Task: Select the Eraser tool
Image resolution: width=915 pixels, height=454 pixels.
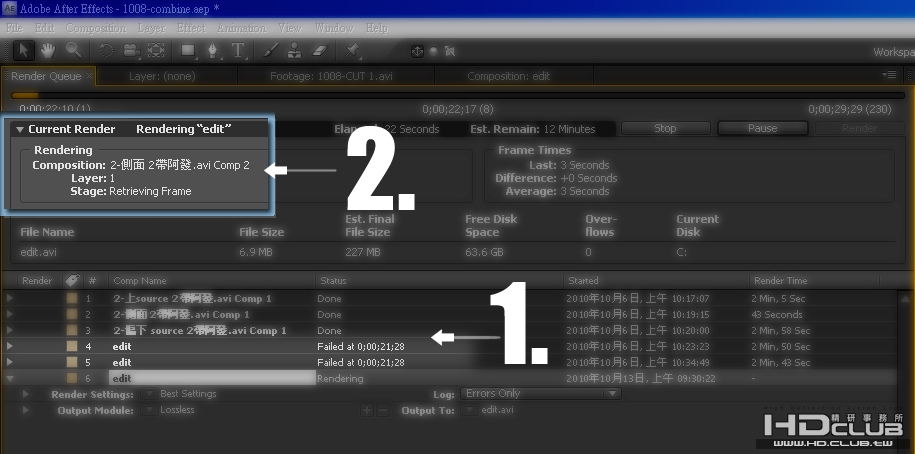Action: coord(320,51)
